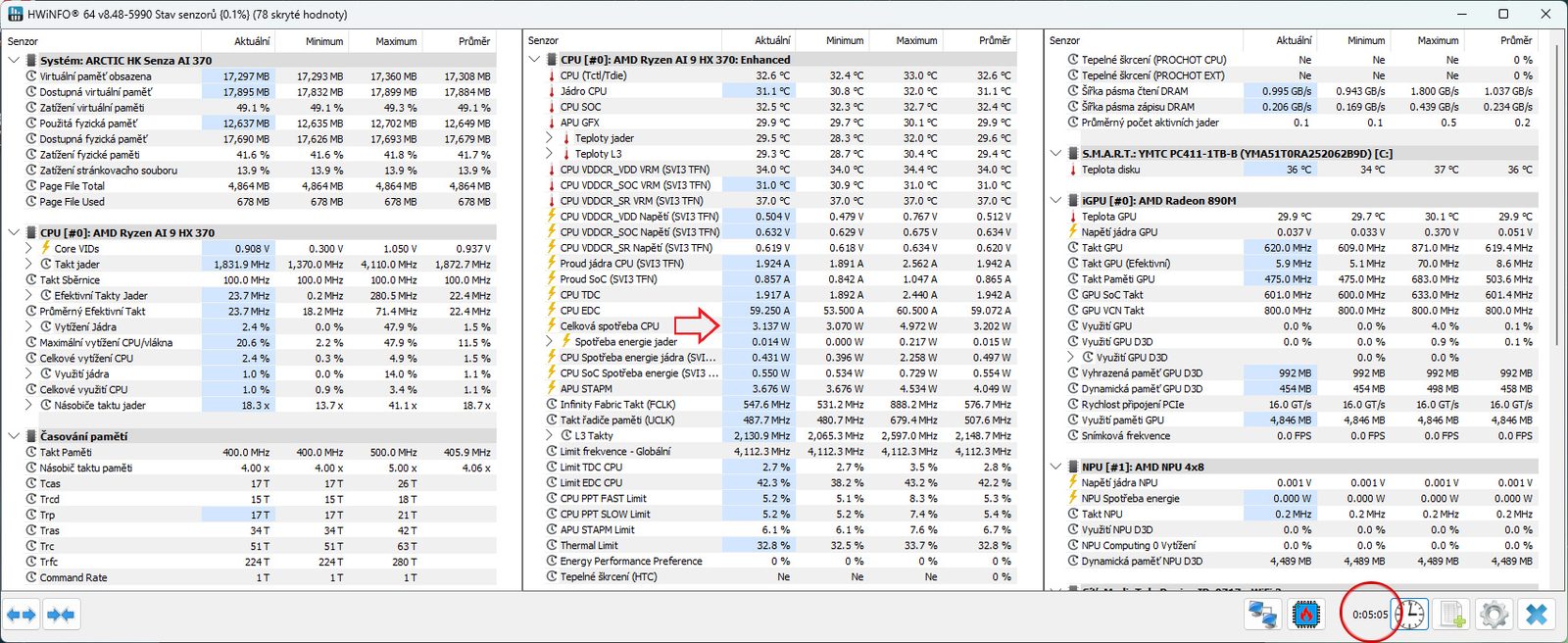The height and width of the screenshot is (643, 1568).
Task: Select the Command Rate row
Action: [x=250, y=577]
